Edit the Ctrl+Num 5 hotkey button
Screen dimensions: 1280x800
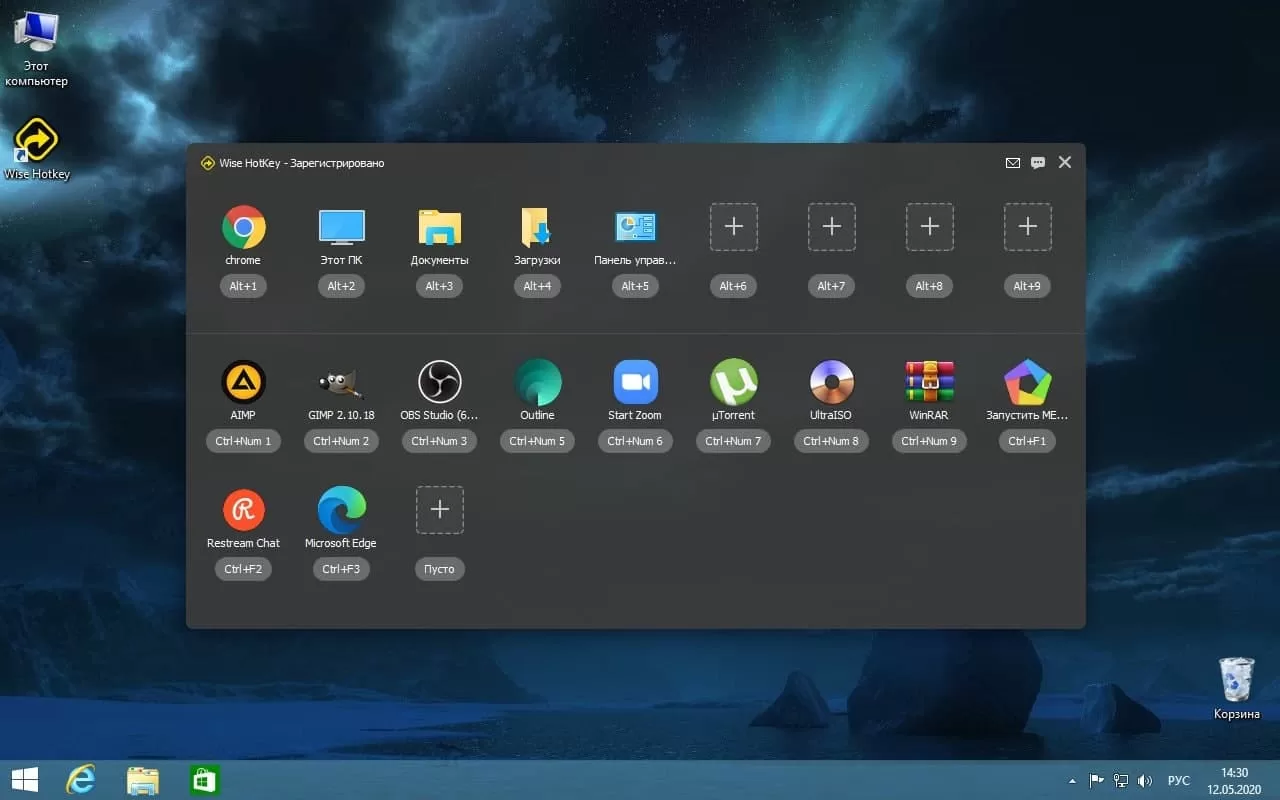click(x=537, y=441)
